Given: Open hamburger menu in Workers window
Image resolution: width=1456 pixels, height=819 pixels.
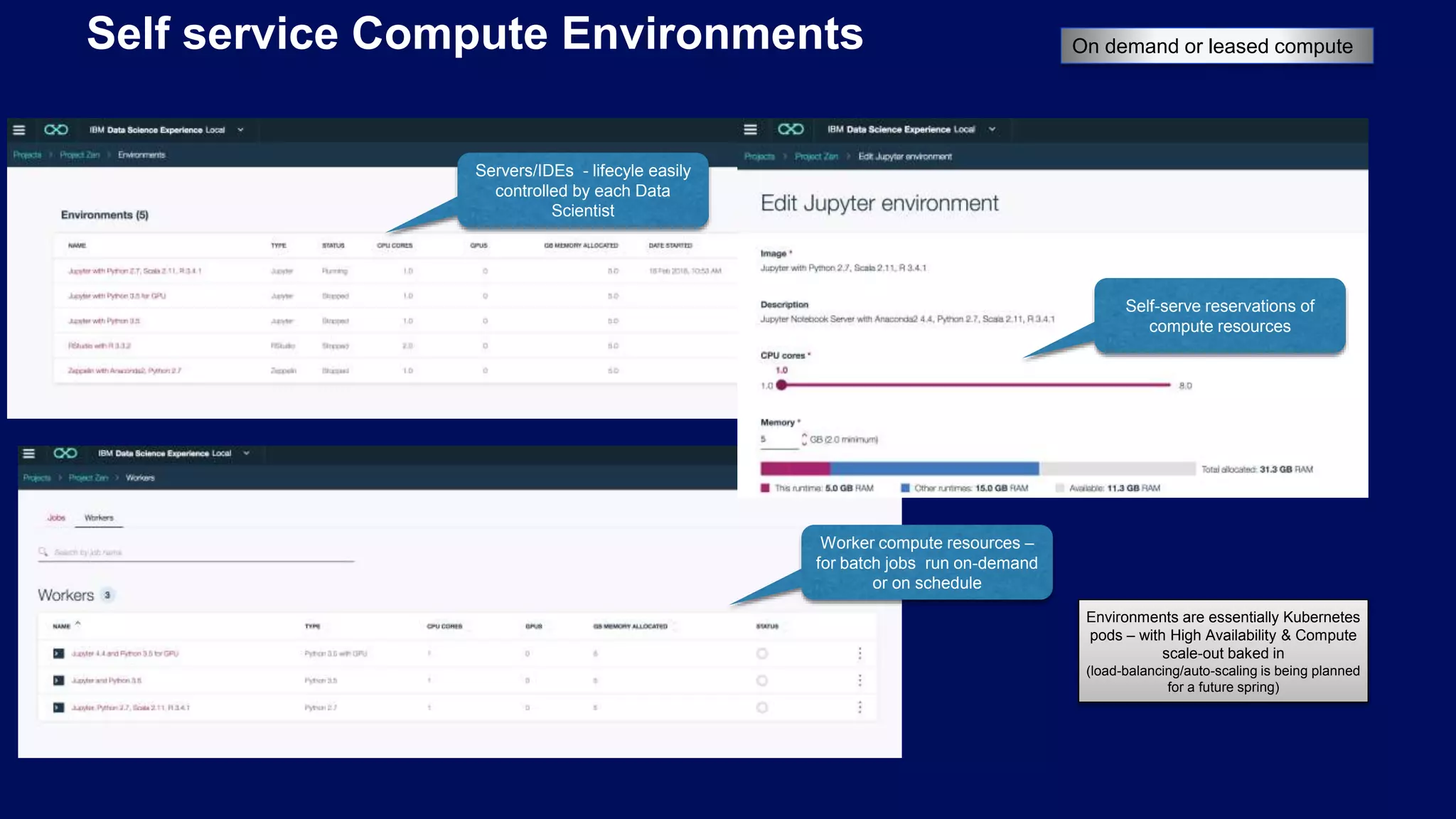Looking at the screenshot, I should click(x=29, y=454).
